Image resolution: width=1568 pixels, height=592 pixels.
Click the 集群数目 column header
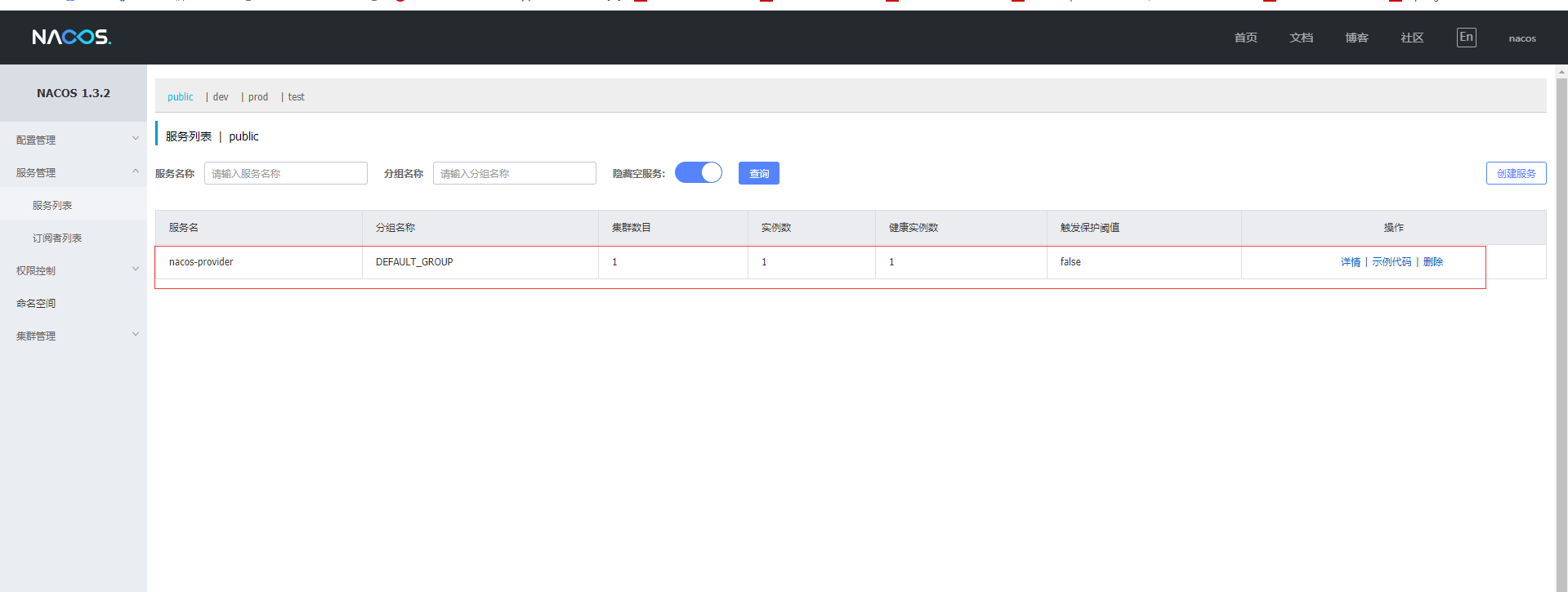(x=673, y=228)
